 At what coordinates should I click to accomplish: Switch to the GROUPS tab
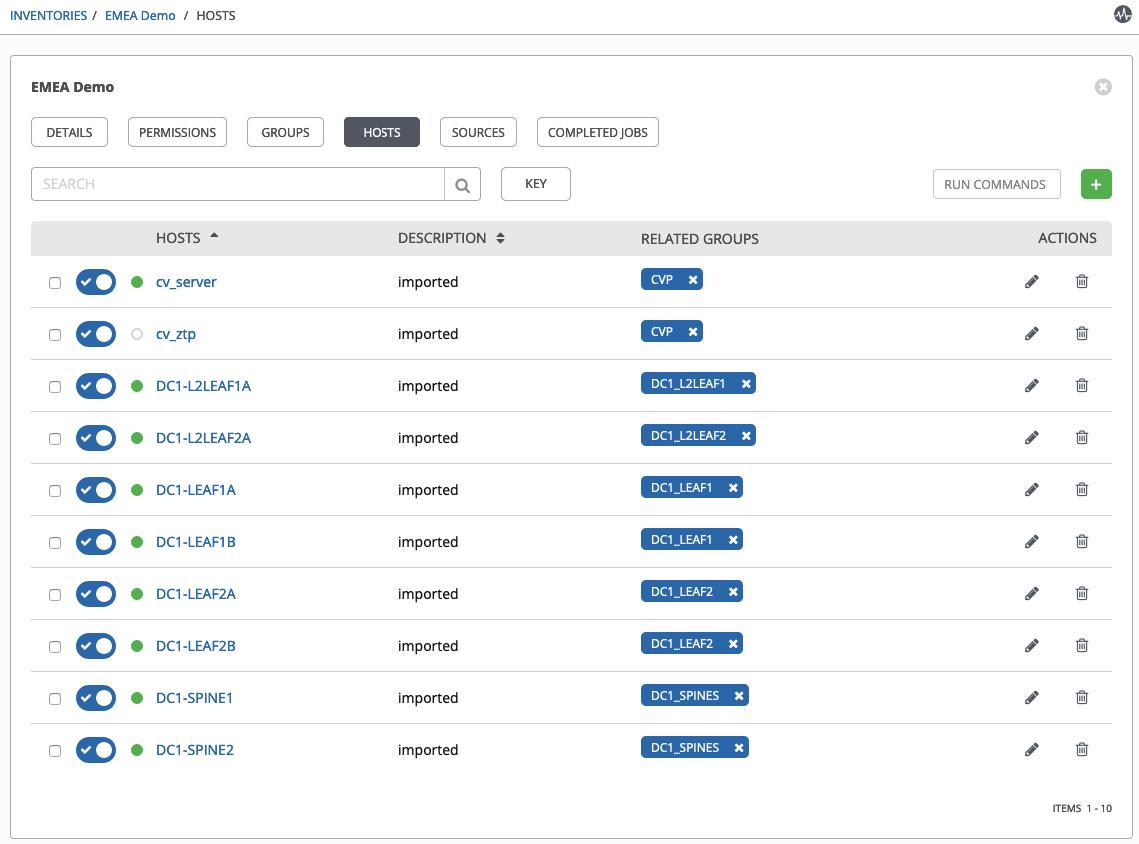(x=285, y=131)
